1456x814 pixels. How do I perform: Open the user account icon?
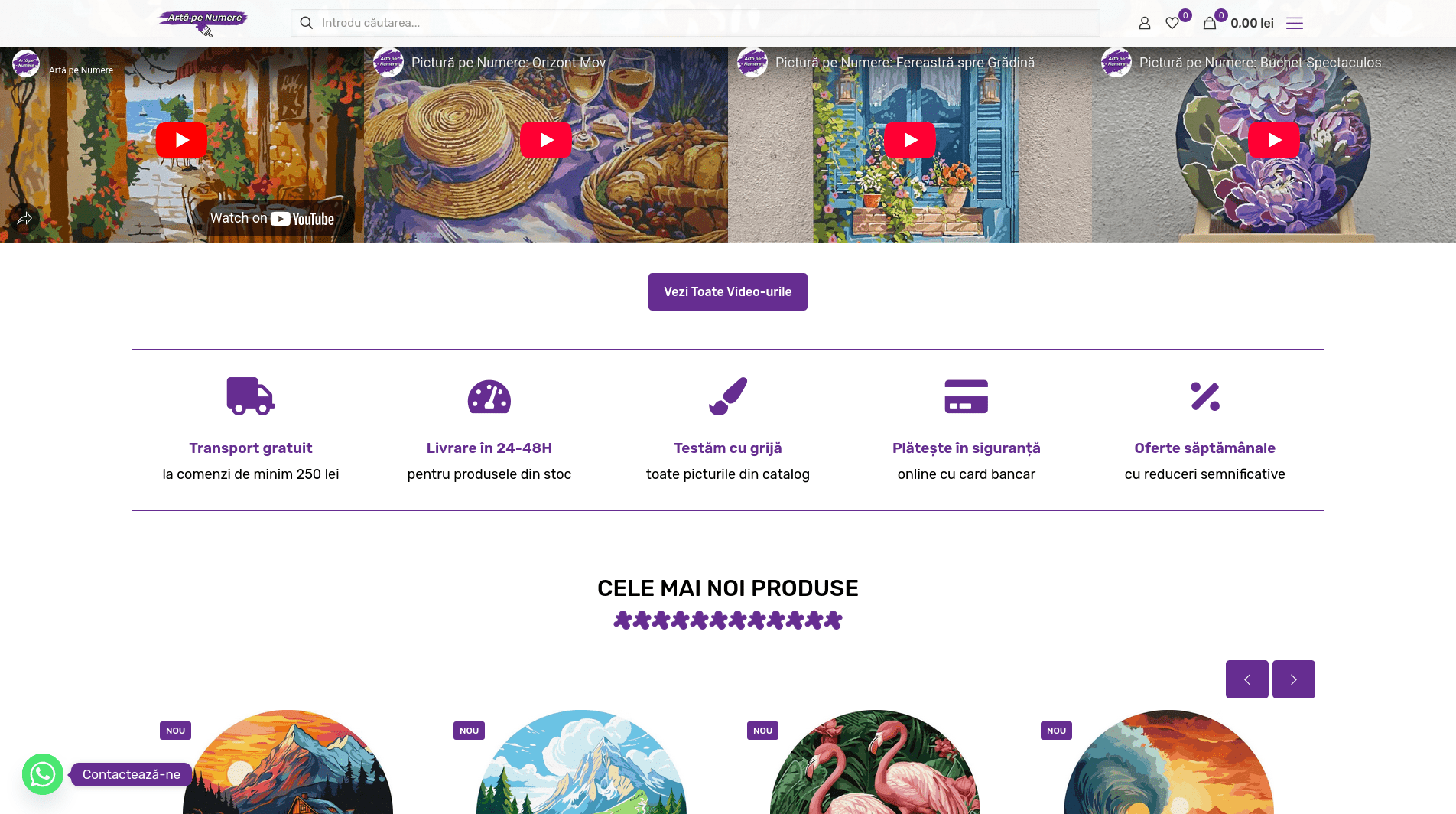1144,23
